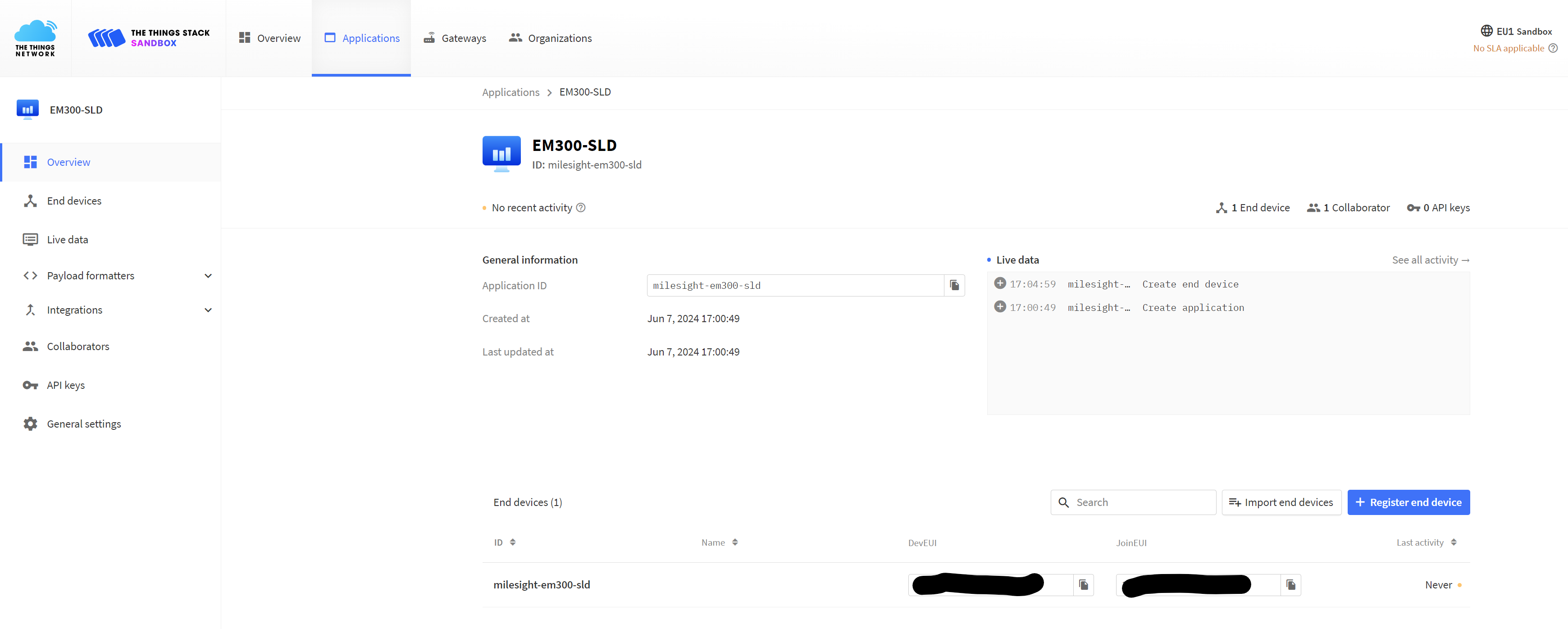Click the Application ID text field
The width and height of the screenshot is (1568, 629).
click(x=795, y=286)
